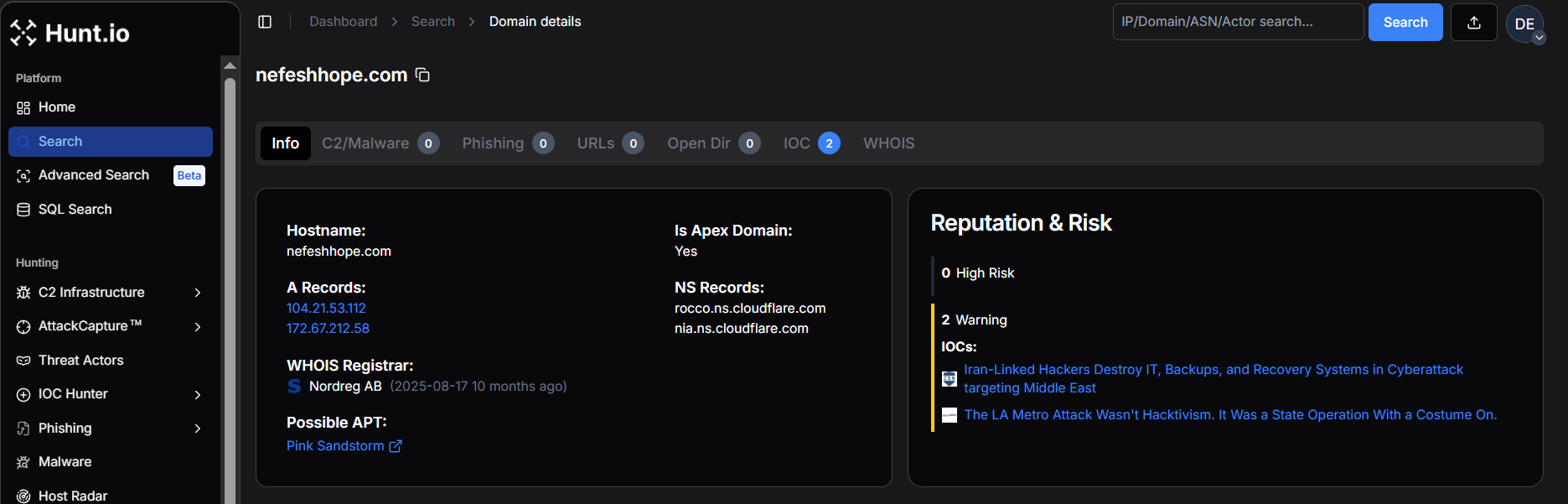Click the blue Search button
Image resolution: width=1568 pixels, height=504 pixels.
(x=1405, y=23)
